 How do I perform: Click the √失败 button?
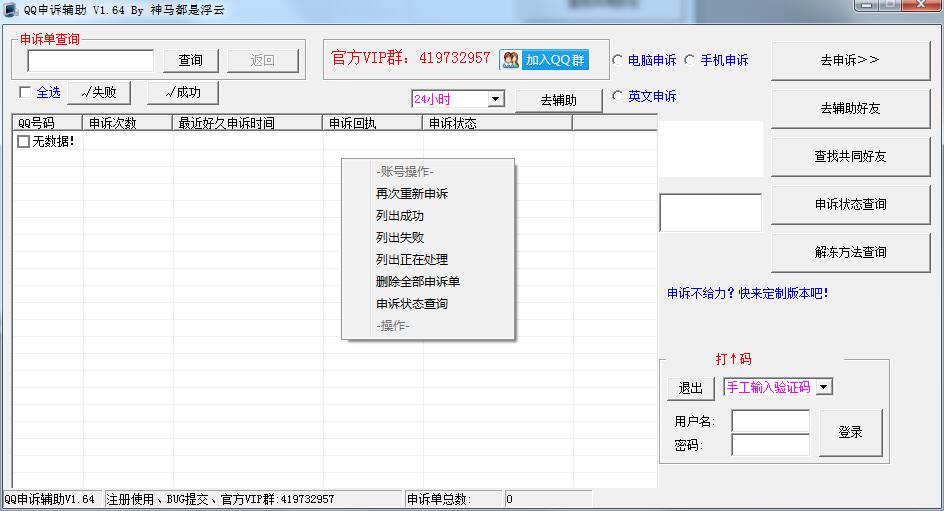click(99, 92)
